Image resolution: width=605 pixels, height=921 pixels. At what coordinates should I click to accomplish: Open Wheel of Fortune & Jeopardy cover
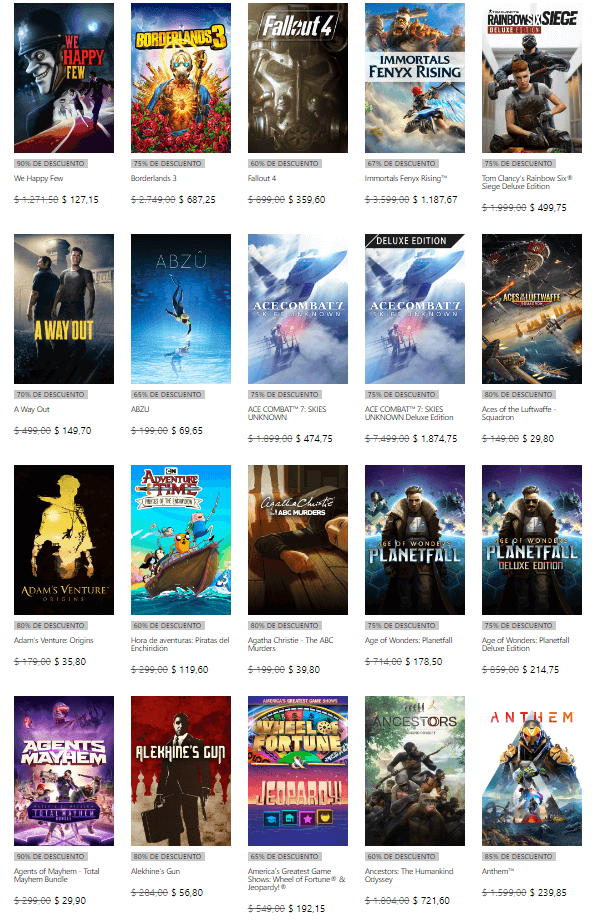298,771
